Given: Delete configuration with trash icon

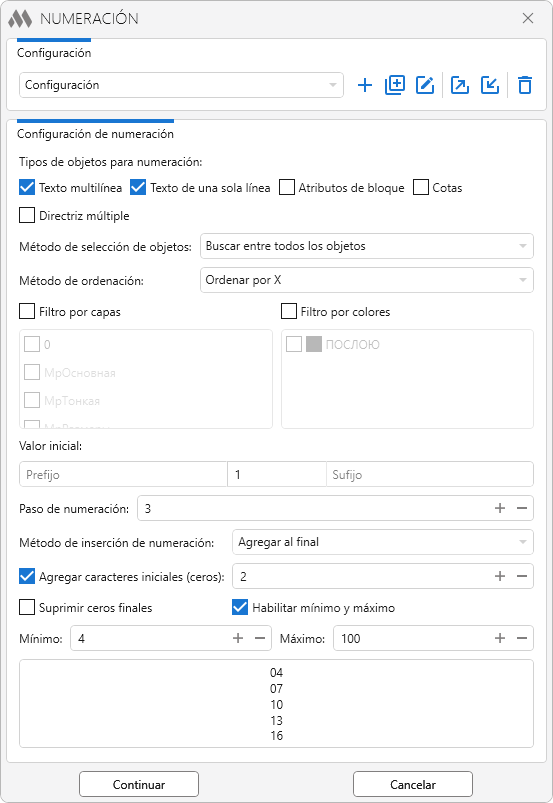Looking at the screenshot, I should pyautogui.click(x=525, y=85).
